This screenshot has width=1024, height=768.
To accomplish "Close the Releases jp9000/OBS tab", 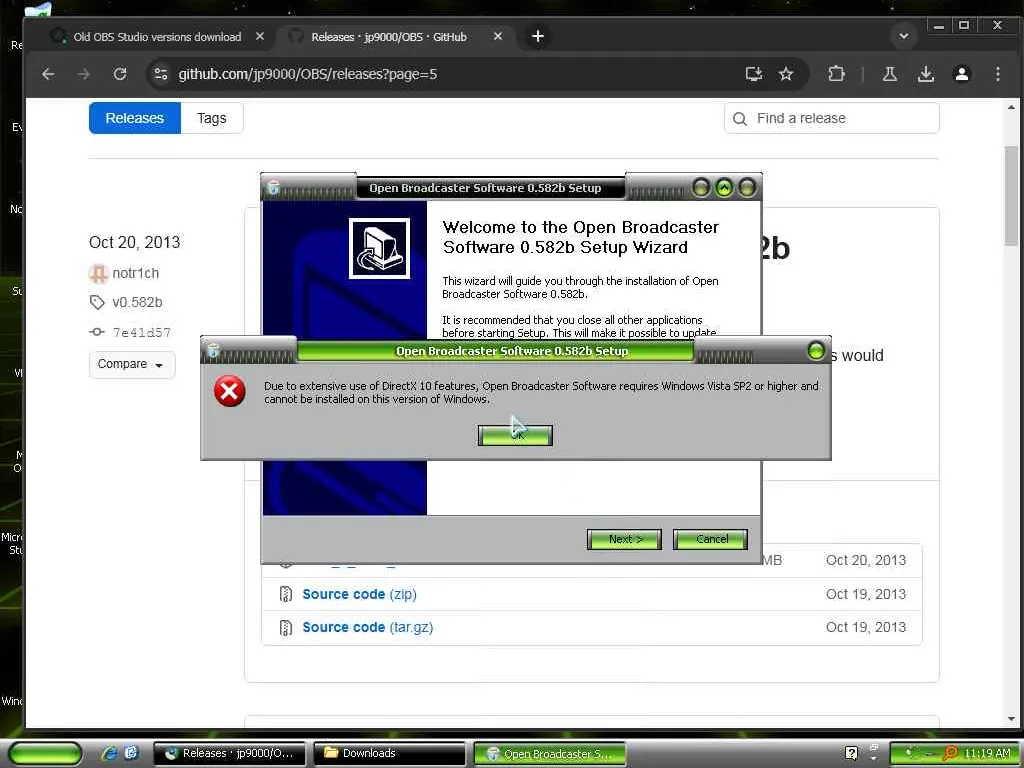I will point(498,37).
